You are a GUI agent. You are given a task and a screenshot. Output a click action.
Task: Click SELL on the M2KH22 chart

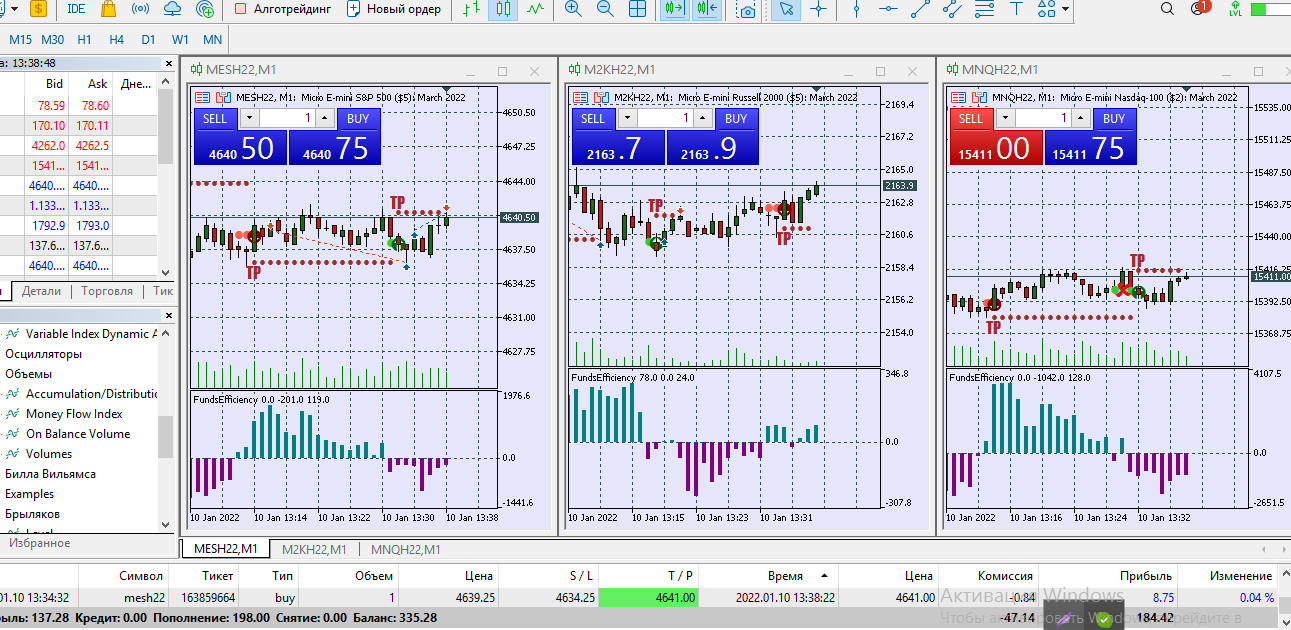tap(593, 119)
